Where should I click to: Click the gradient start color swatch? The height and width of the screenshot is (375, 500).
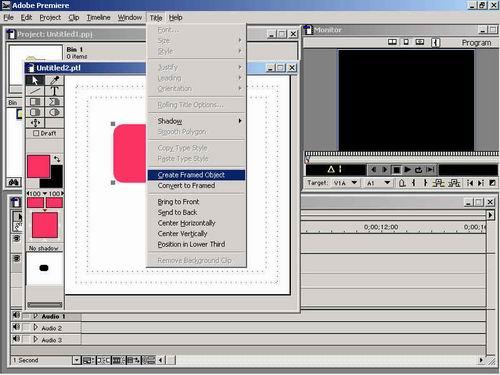pos(35,202)
